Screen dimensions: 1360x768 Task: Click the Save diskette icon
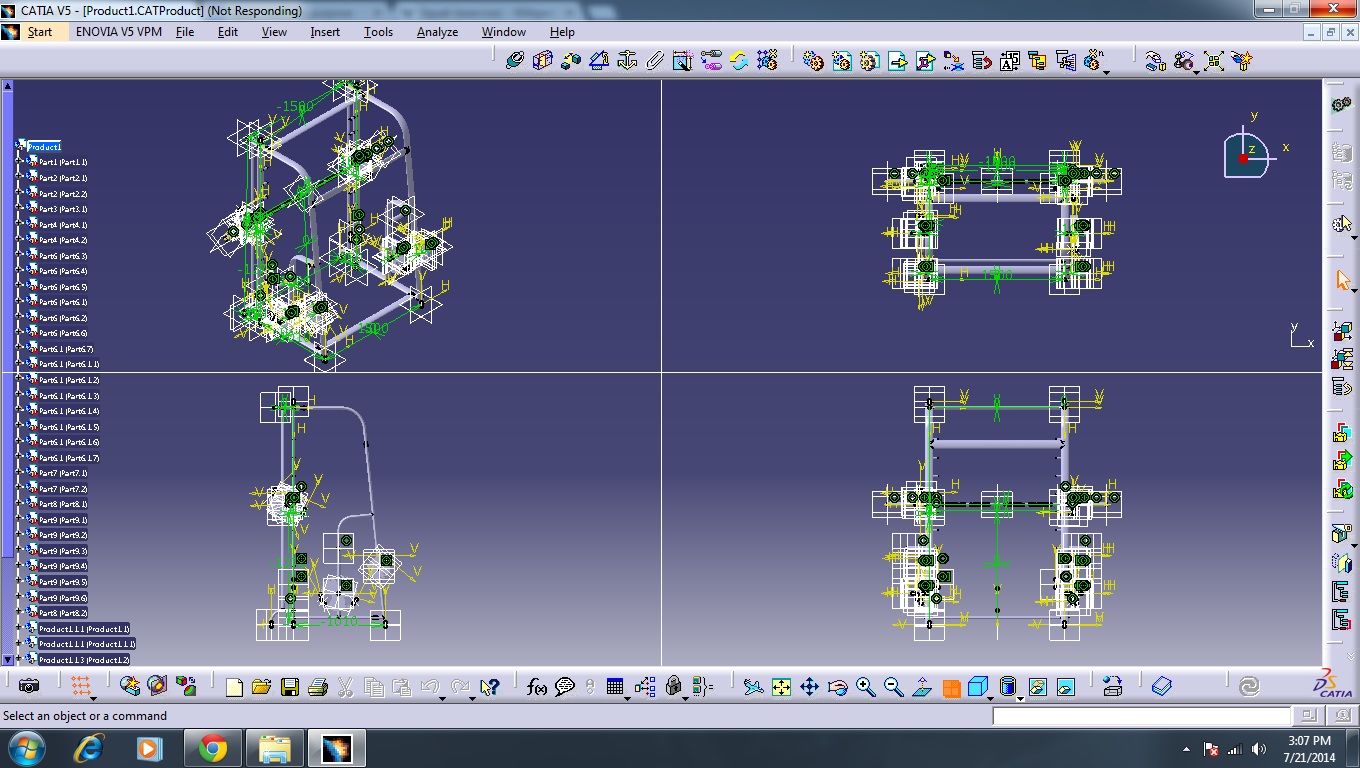[x=290, y=687]
